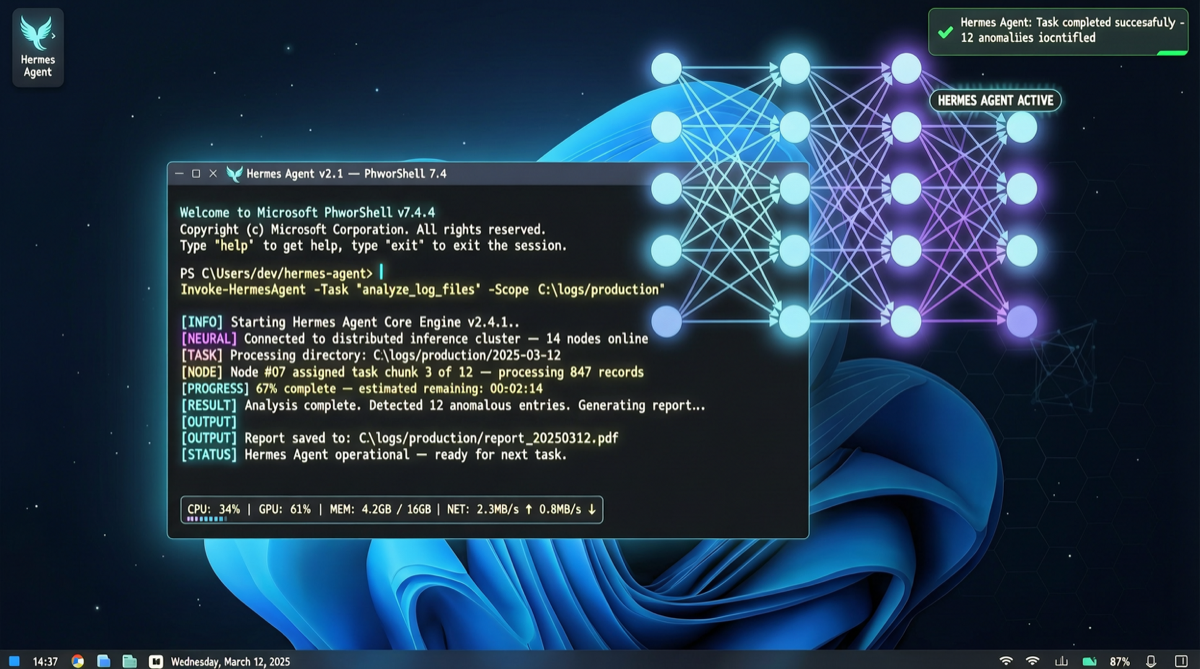This screenshot has height=669, width=1200.
Task: Click the Wi-Fi icon beside the bar-chart icon
Action: tap(1032, 661)
